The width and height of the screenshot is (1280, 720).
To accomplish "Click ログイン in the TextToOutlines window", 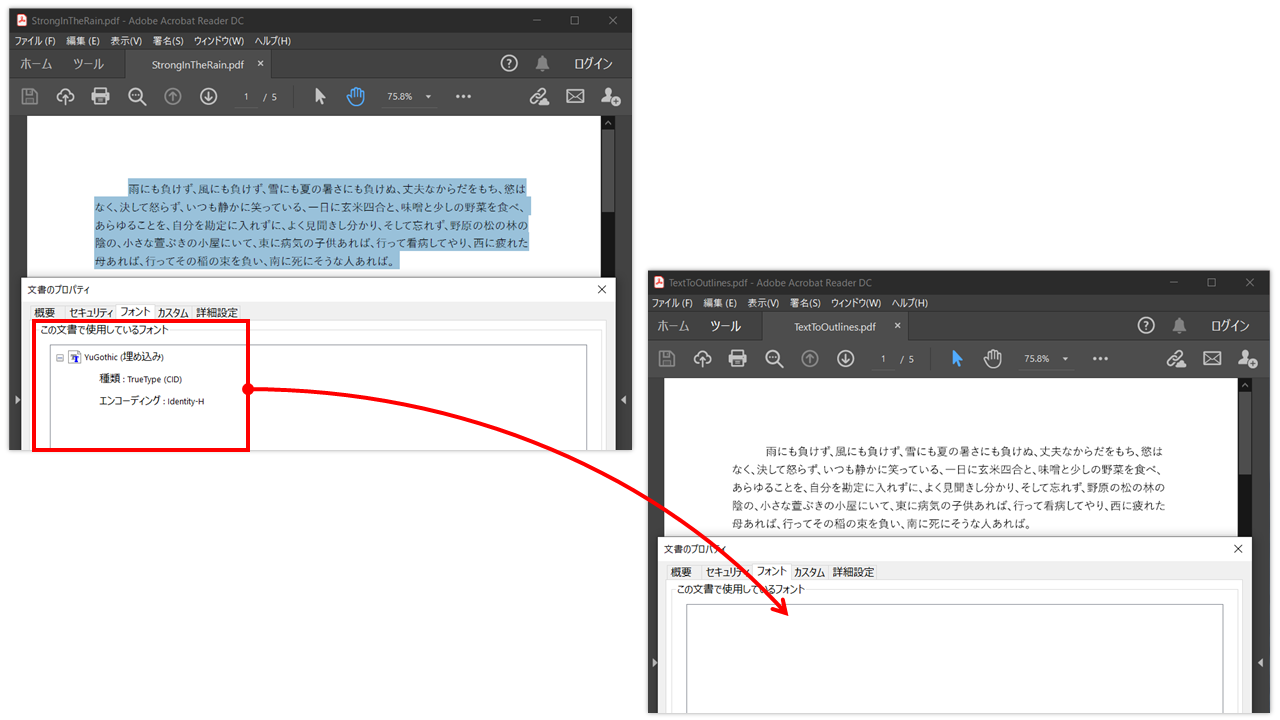I will click(x=1230, y=325).
